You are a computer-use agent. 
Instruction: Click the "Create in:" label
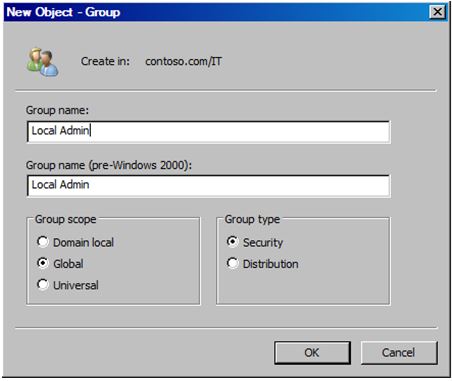click(105, 61)
